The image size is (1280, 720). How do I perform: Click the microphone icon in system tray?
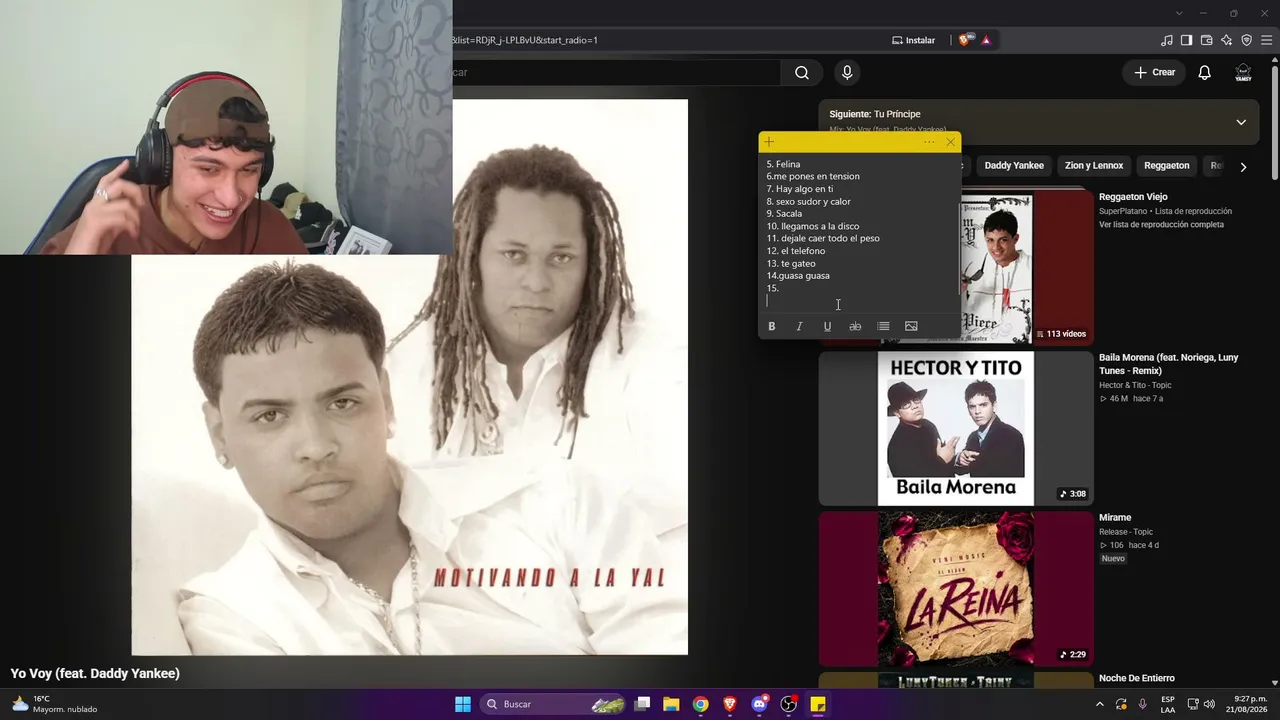1142,704
